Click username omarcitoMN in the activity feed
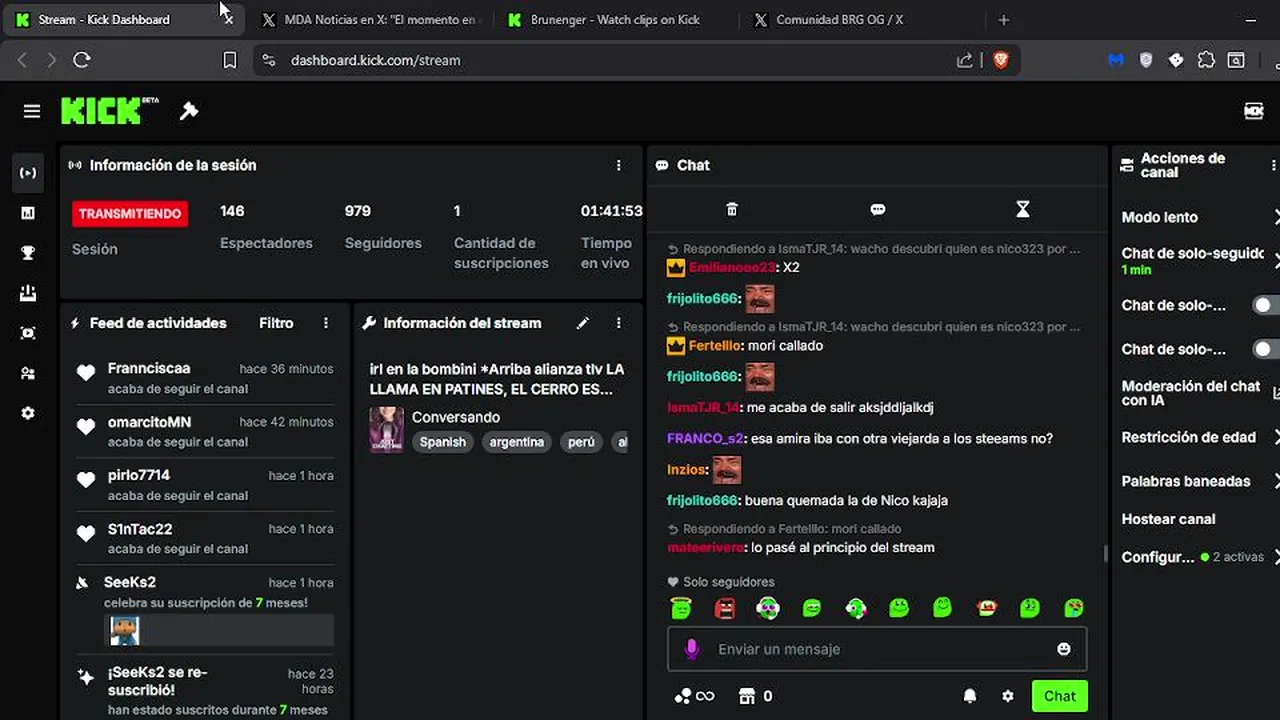The width and height of the screenshot is (1280, 720). pyautogui.click(x=149, y=422)
